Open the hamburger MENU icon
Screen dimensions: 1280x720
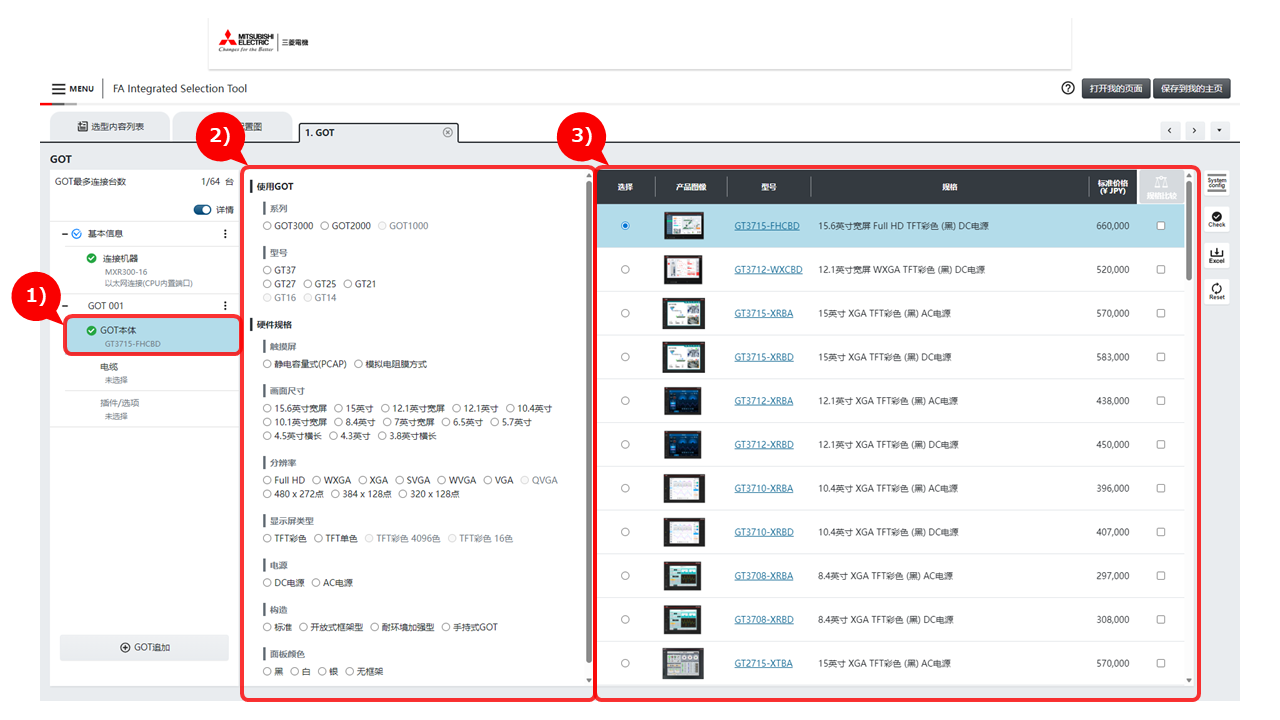tap(59, 89)
